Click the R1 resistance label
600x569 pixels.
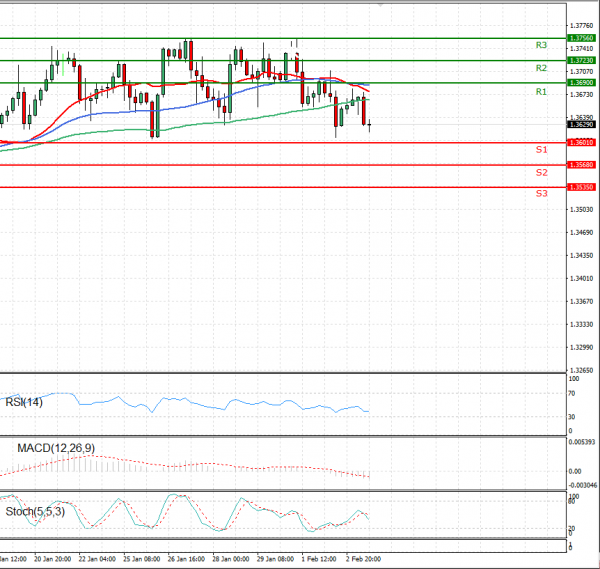click(541, 92)
